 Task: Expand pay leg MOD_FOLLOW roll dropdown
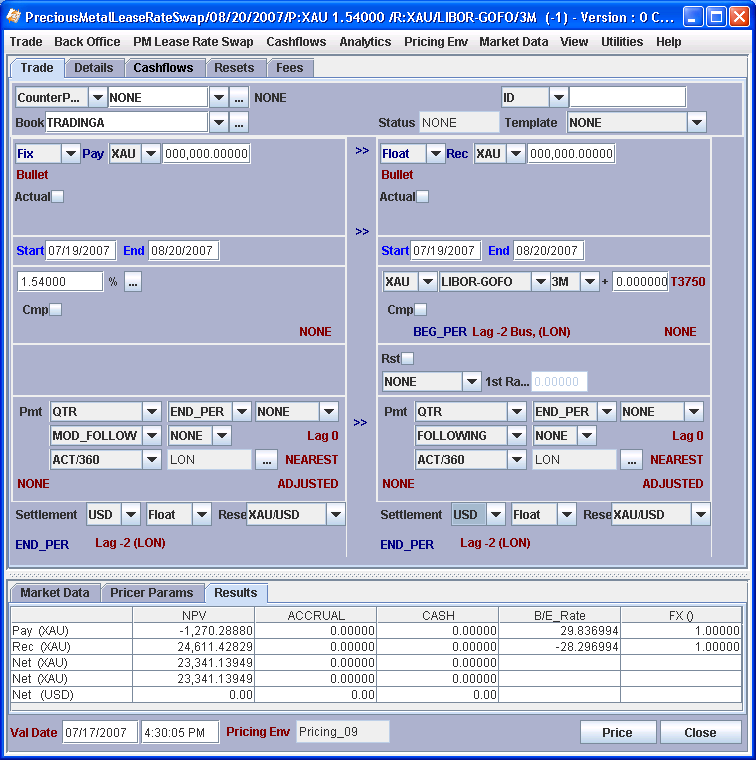152,436
